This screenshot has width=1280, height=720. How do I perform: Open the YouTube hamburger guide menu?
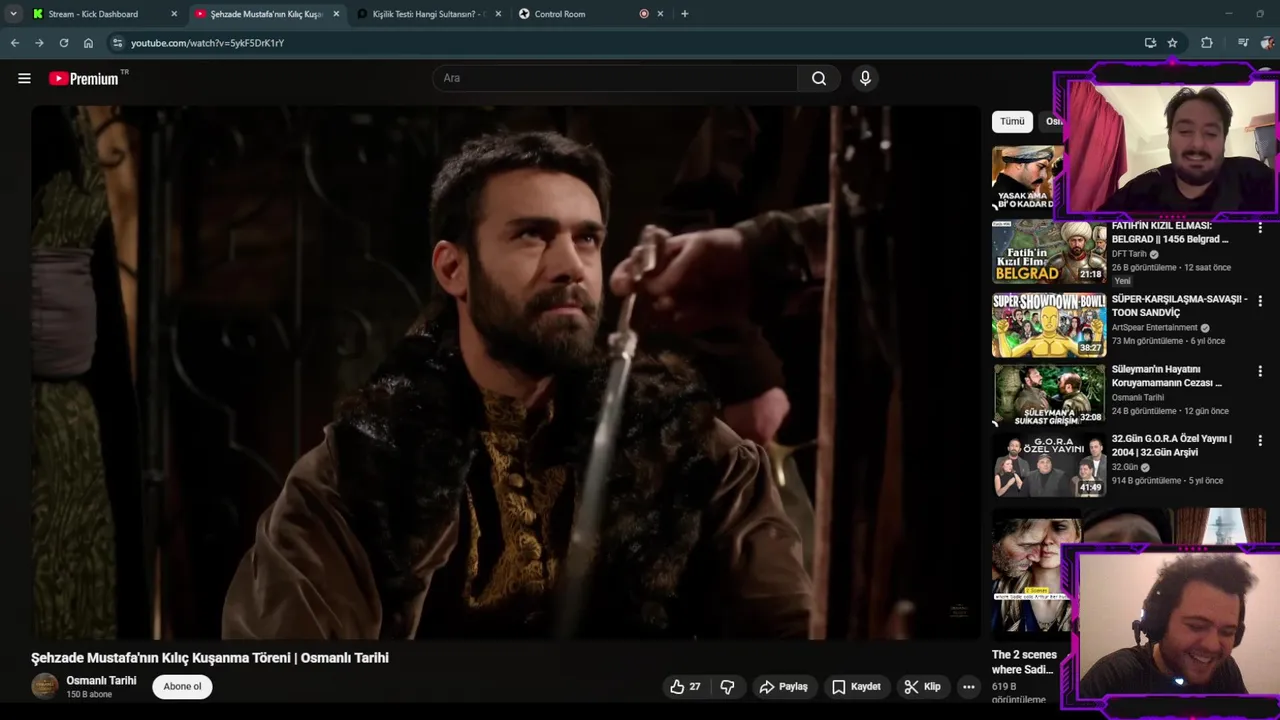[x=24, y=78]
